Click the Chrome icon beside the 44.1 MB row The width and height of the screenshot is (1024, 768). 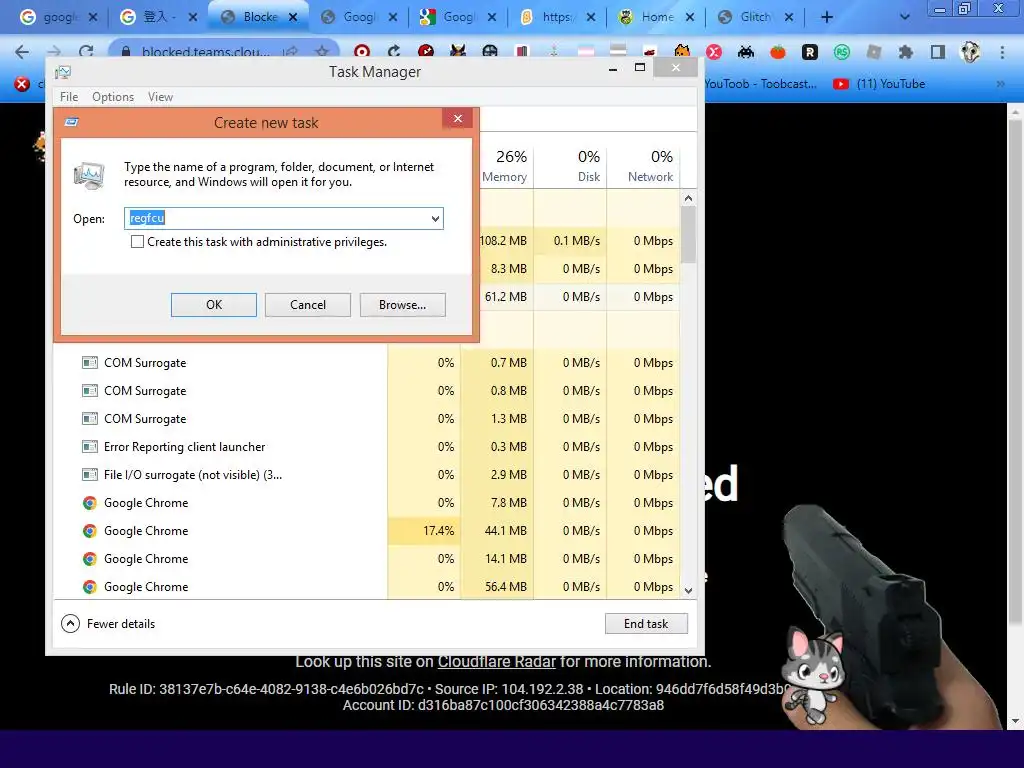pos(89,531)
